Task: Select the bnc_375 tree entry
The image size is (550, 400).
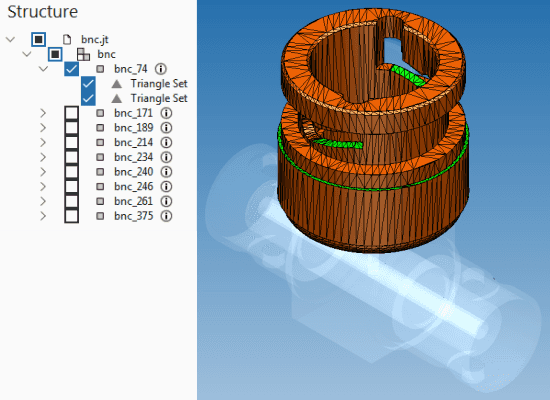Action: coord(133,216)
